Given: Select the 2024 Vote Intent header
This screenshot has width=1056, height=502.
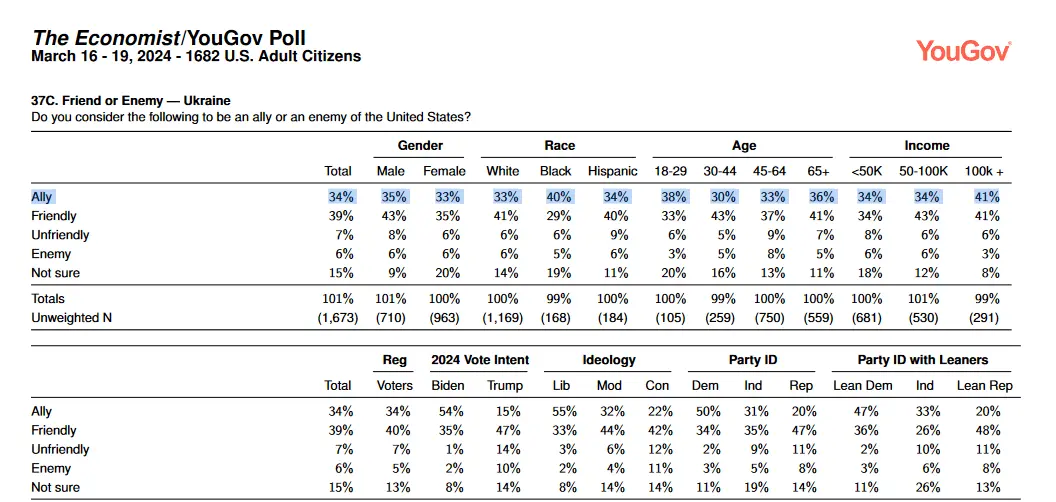Looking at the screenshot, I should (480, 359).
